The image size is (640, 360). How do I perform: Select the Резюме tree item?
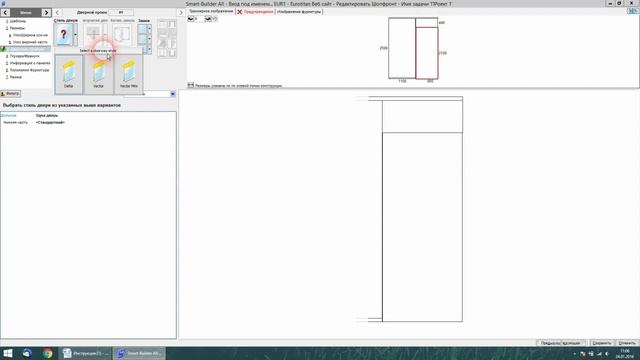coord(16,77)
